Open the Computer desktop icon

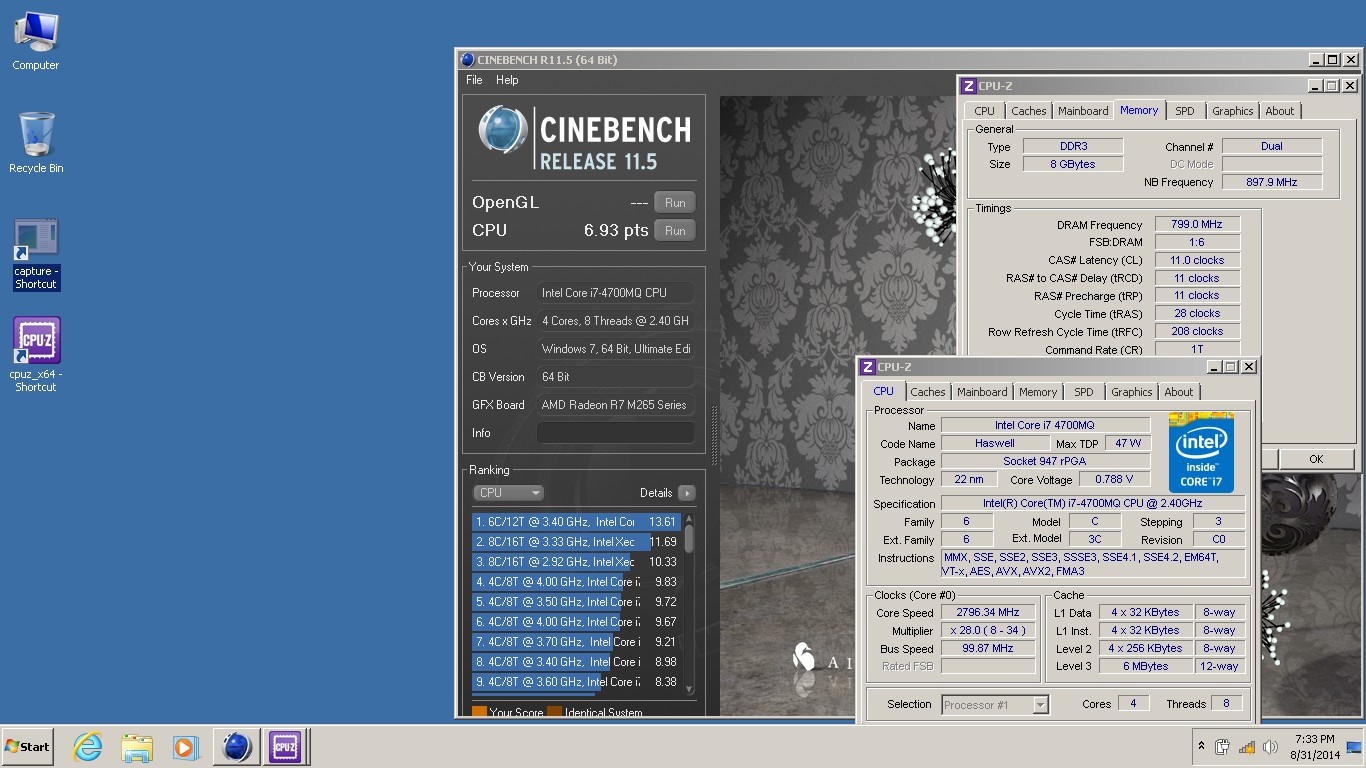[x=36, y=42]
